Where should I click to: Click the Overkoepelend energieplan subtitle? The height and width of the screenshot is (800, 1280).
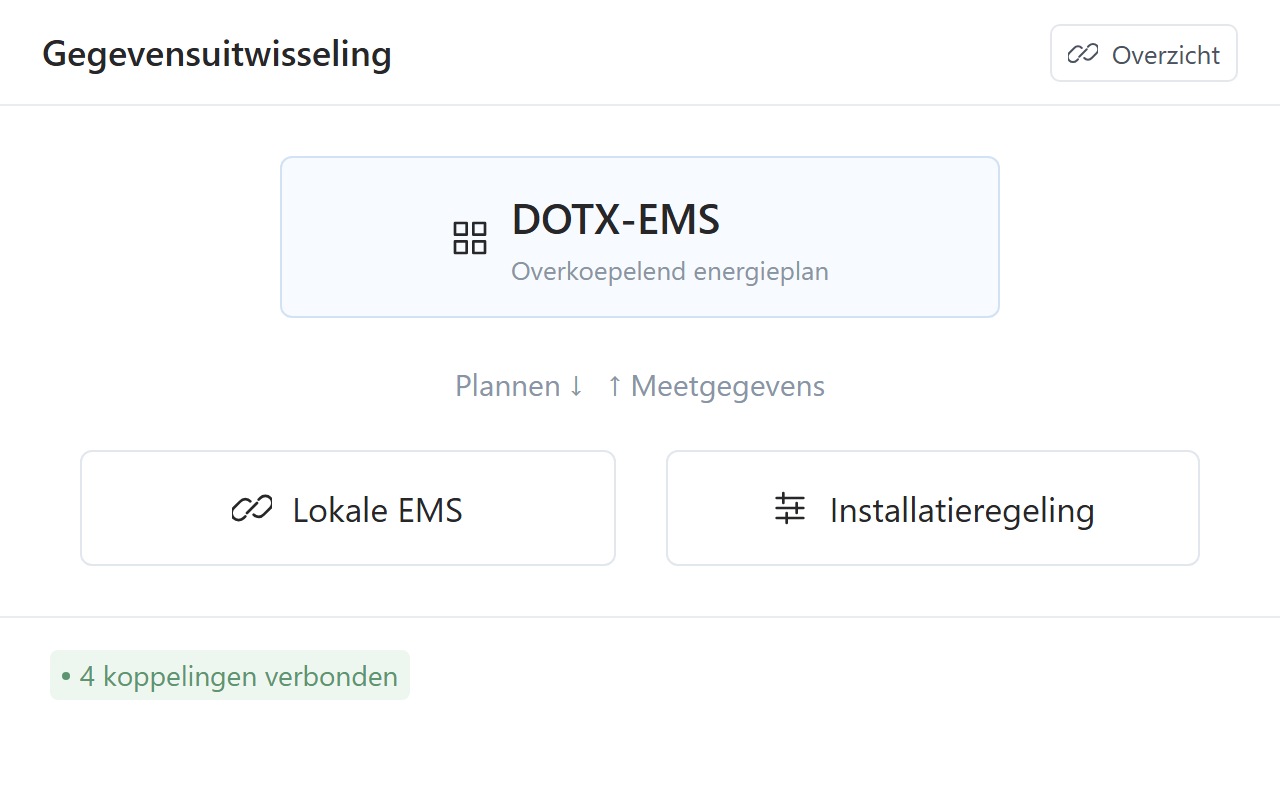pyautogui.click(x=670, y=271)
